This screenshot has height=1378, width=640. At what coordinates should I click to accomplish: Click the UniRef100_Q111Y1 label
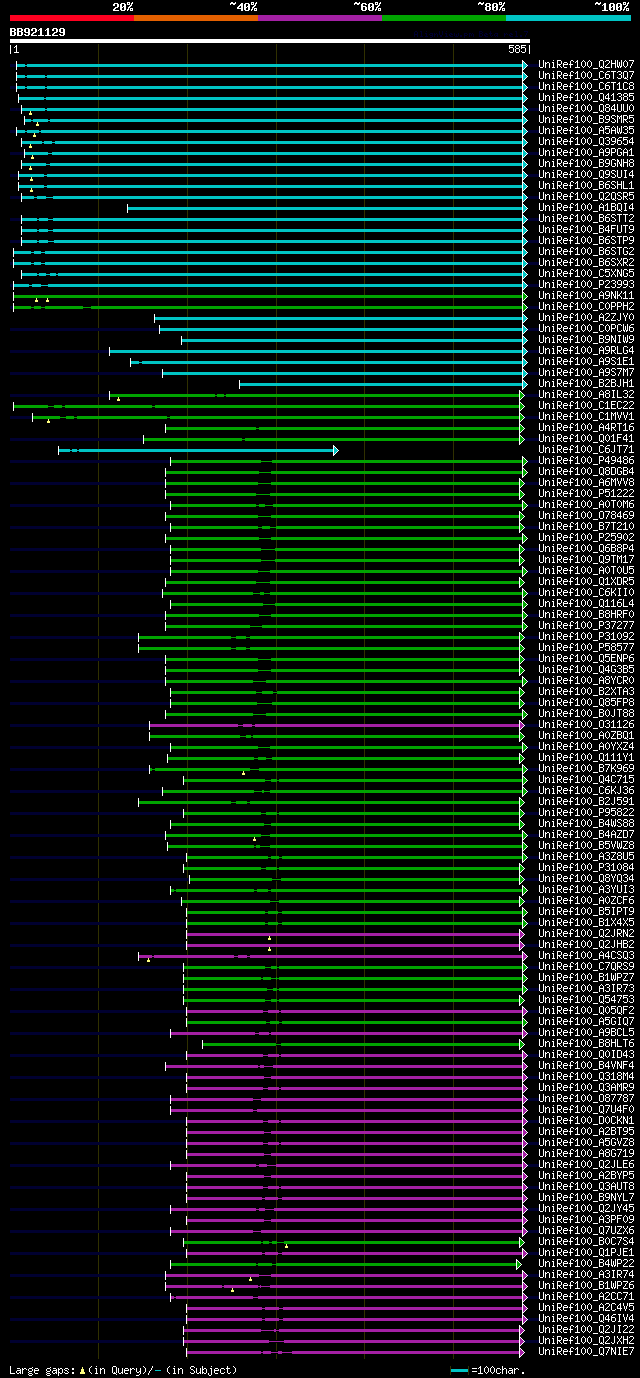point(586,757)
